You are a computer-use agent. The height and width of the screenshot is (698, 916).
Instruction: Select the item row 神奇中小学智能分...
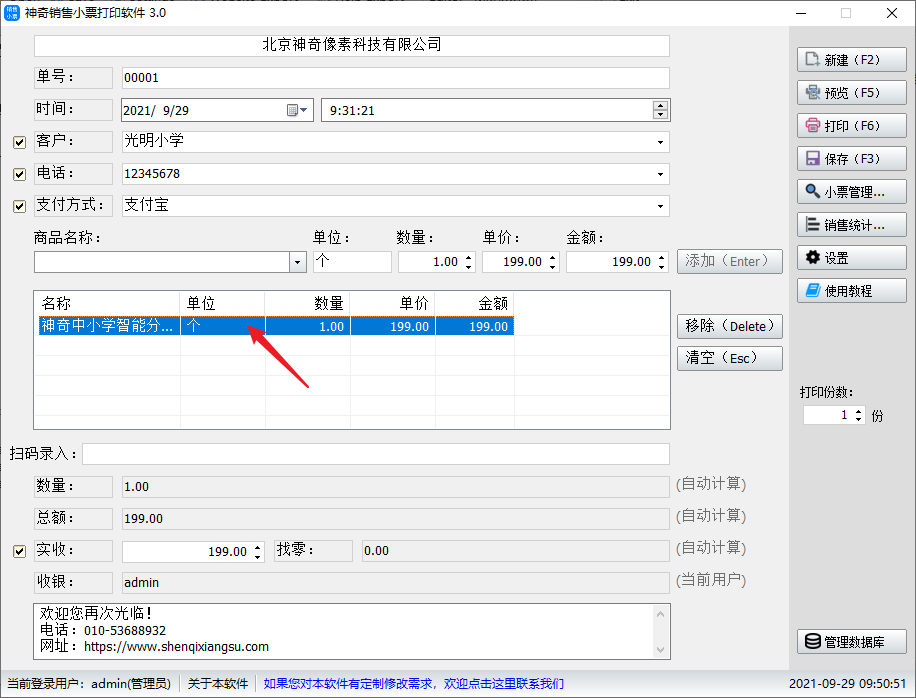coord(276,326)
